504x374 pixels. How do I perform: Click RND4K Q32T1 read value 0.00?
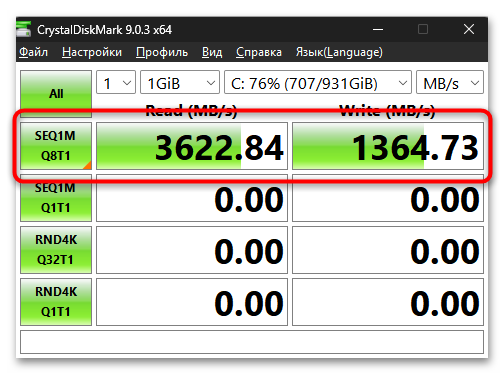192,250
